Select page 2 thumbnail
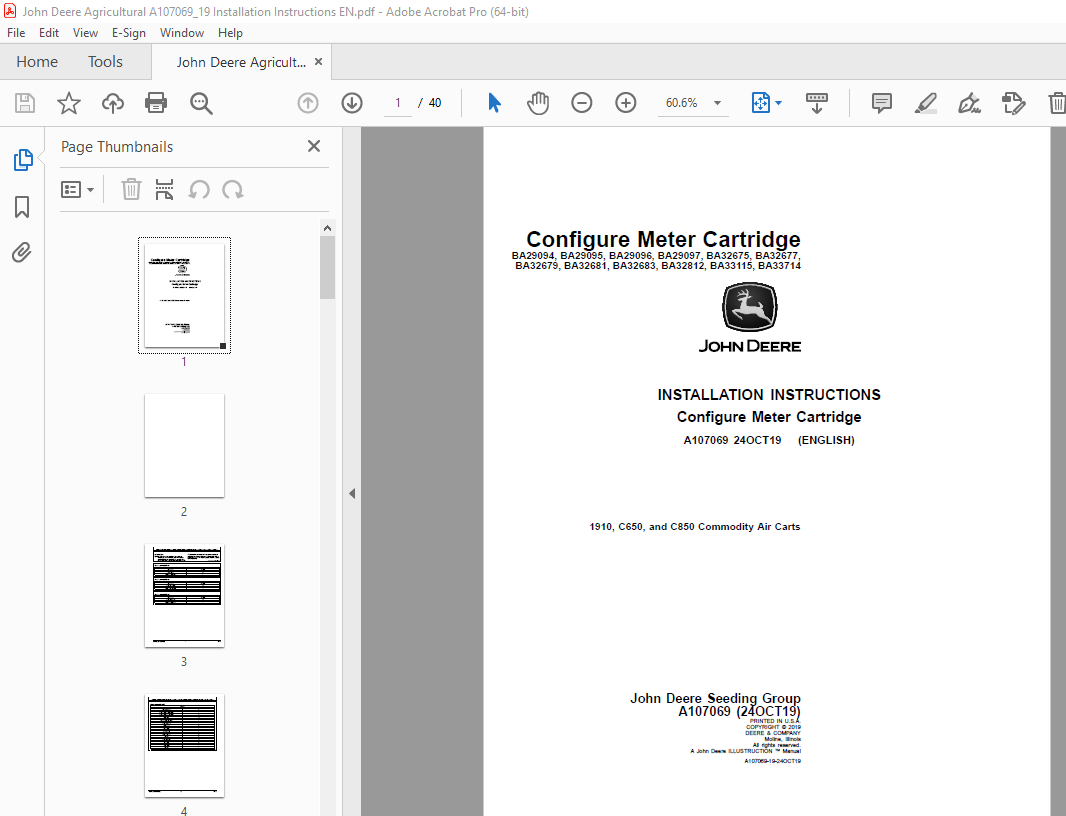Viewport: 1066px width, 816px height. coord(184,445)
